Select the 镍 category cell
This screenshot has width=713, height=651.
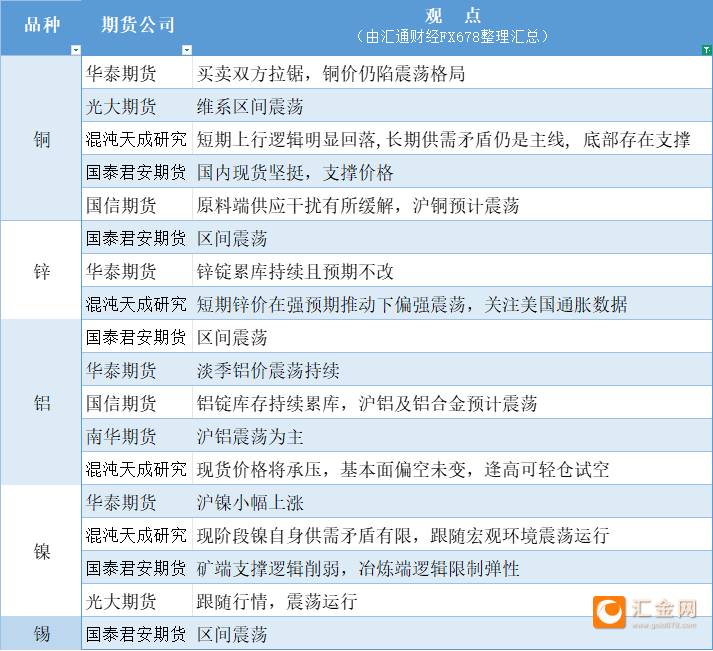tap(41, 551)
